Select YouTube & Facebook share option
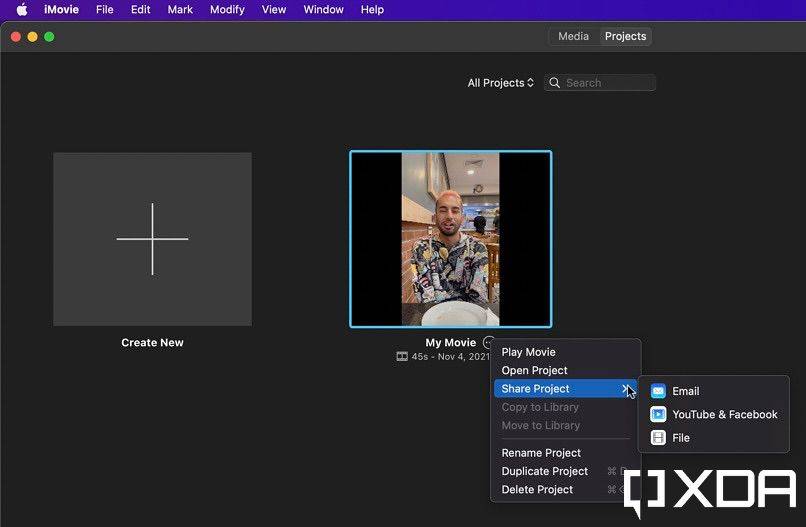 (713, 414)
